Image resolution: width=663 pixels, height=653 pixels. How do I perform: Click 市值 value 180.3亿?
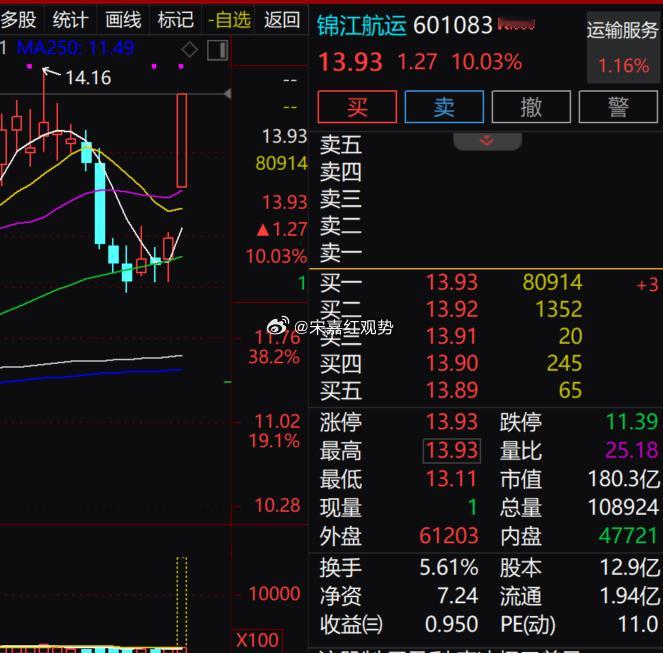click(x=624, y=479)
